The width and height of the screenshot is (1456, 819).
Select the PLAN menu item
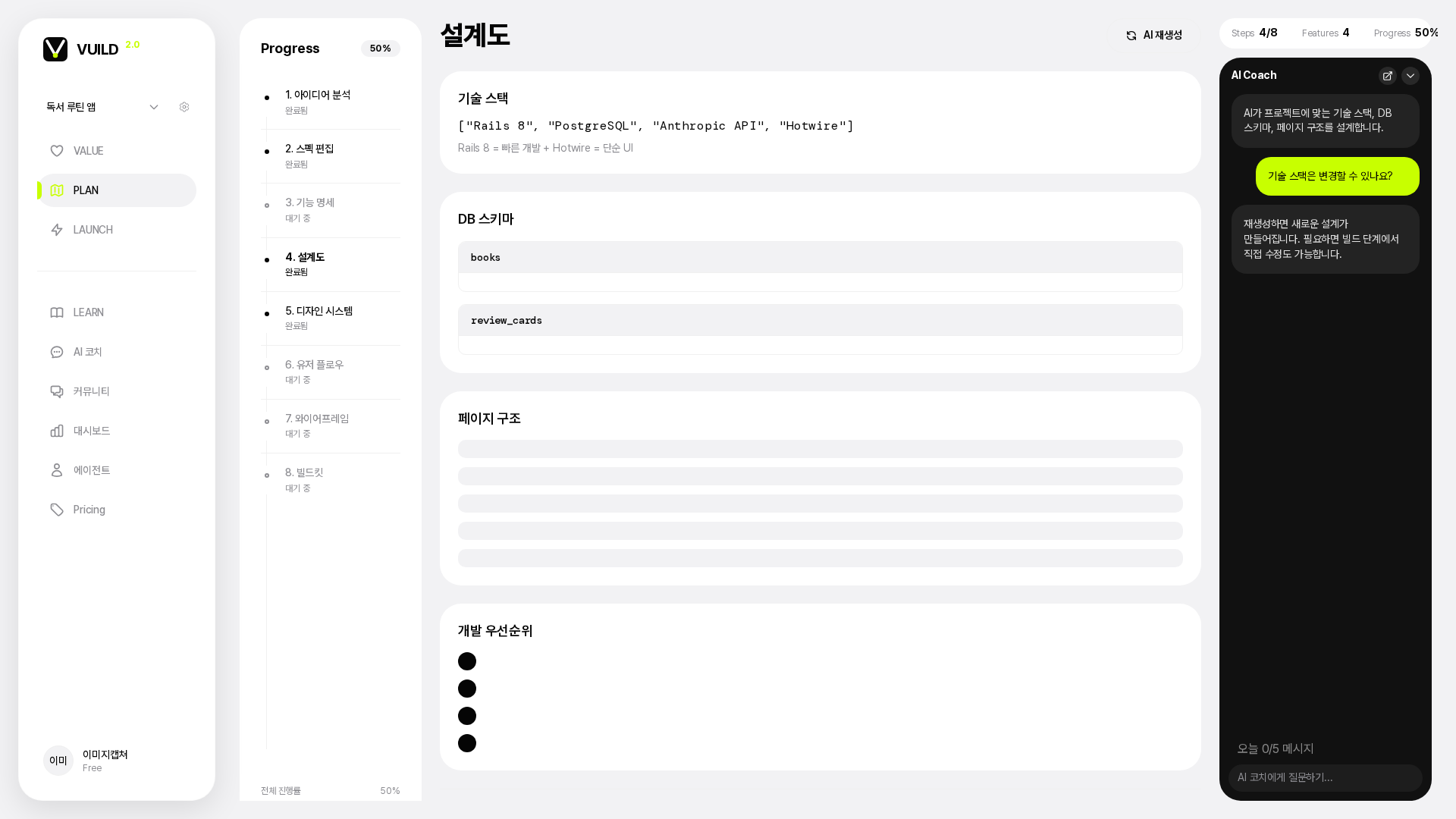117,190
